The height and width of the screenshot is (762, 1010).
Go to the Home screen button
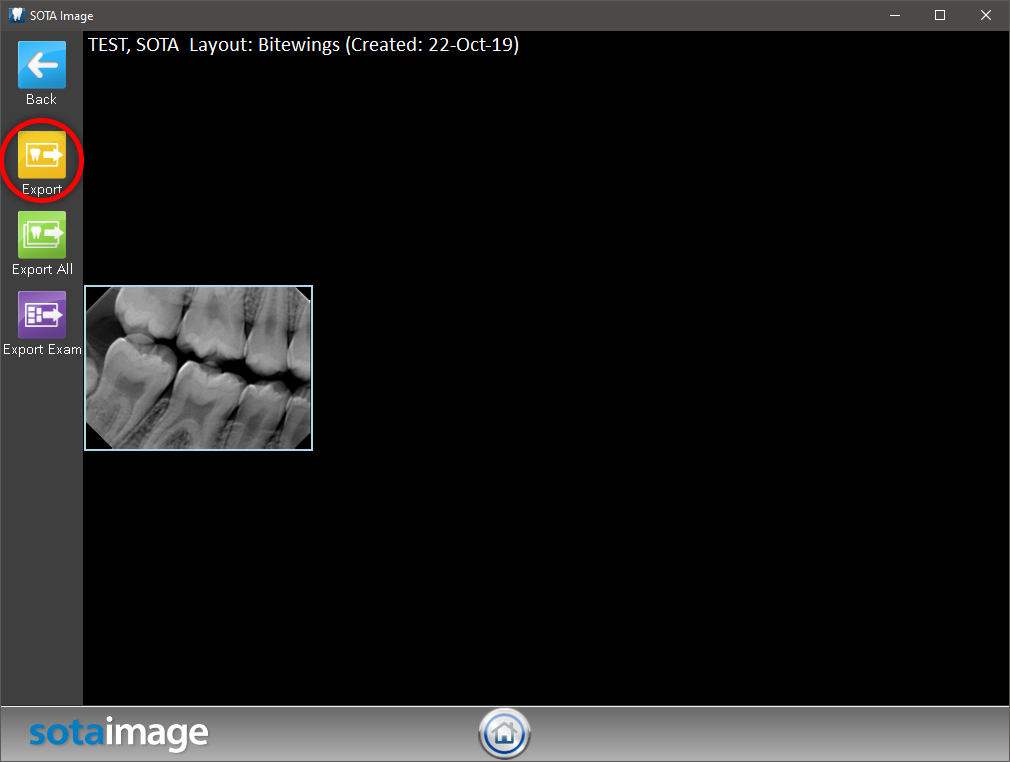click(504, 734)
